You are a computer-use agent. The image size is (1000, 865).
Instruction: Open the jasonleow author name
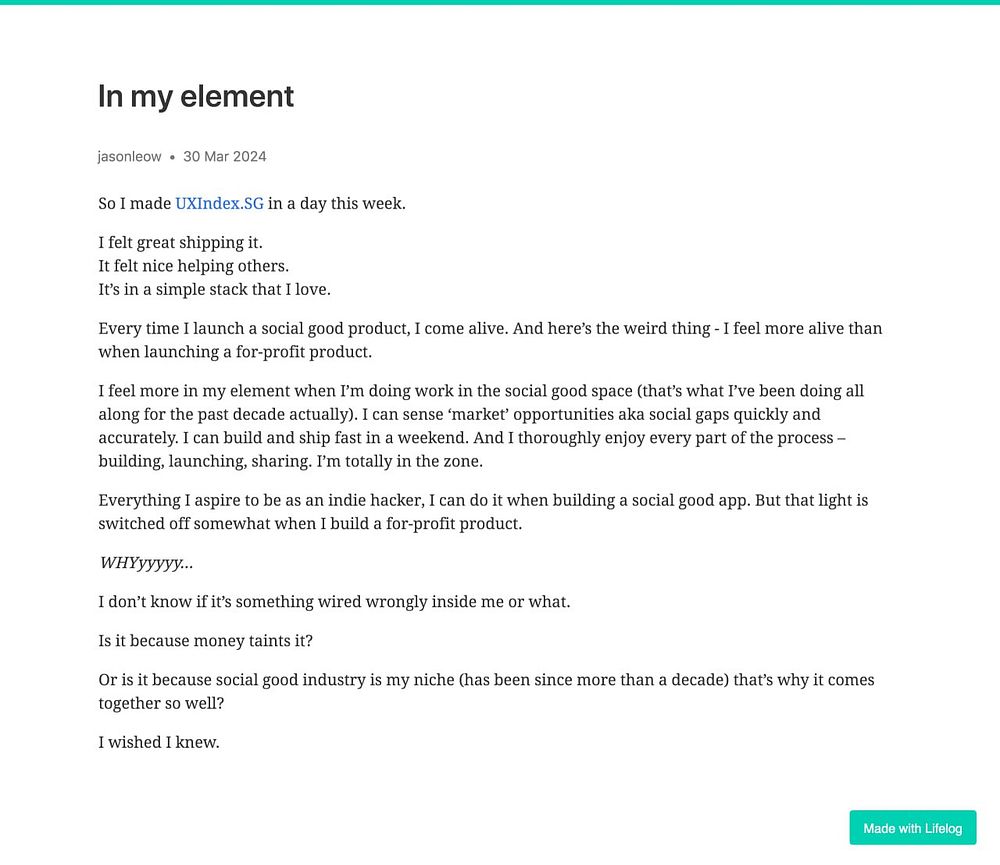tap(129, 156)
